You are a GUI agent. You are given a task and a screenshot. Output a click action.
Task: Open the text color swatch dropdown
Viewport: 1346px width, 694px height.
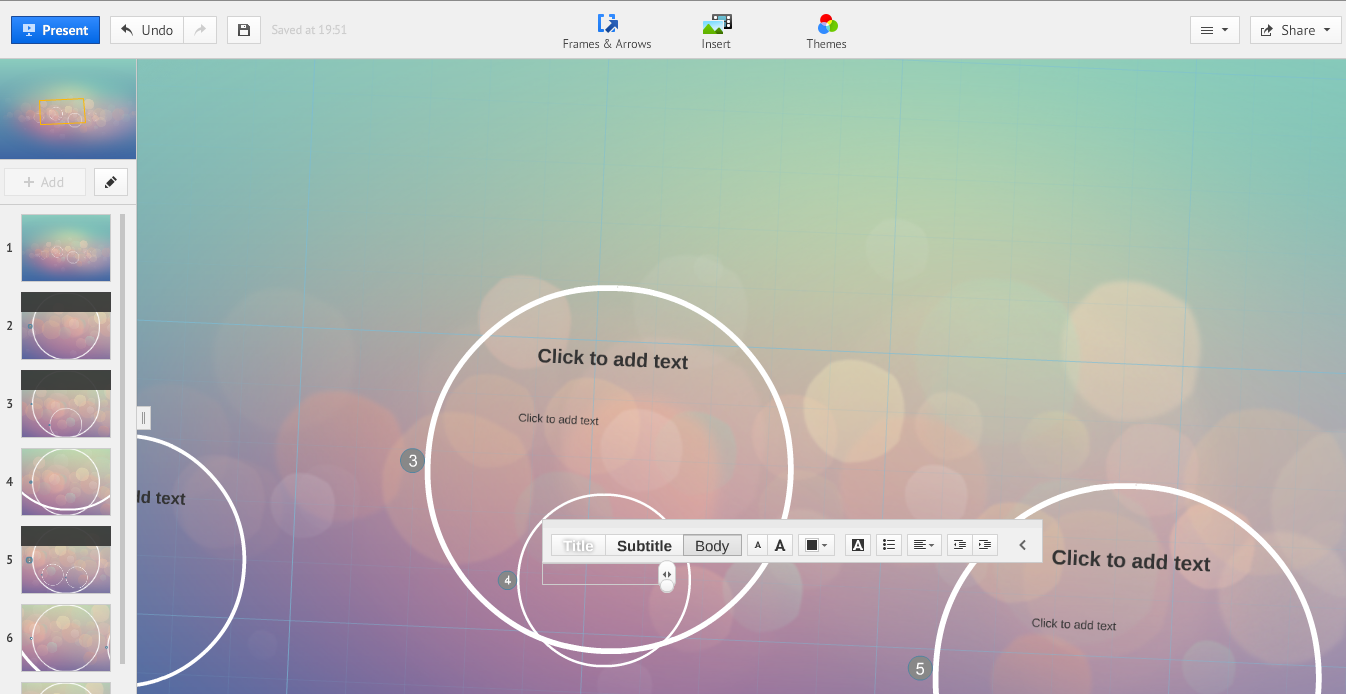coord(816,545)
